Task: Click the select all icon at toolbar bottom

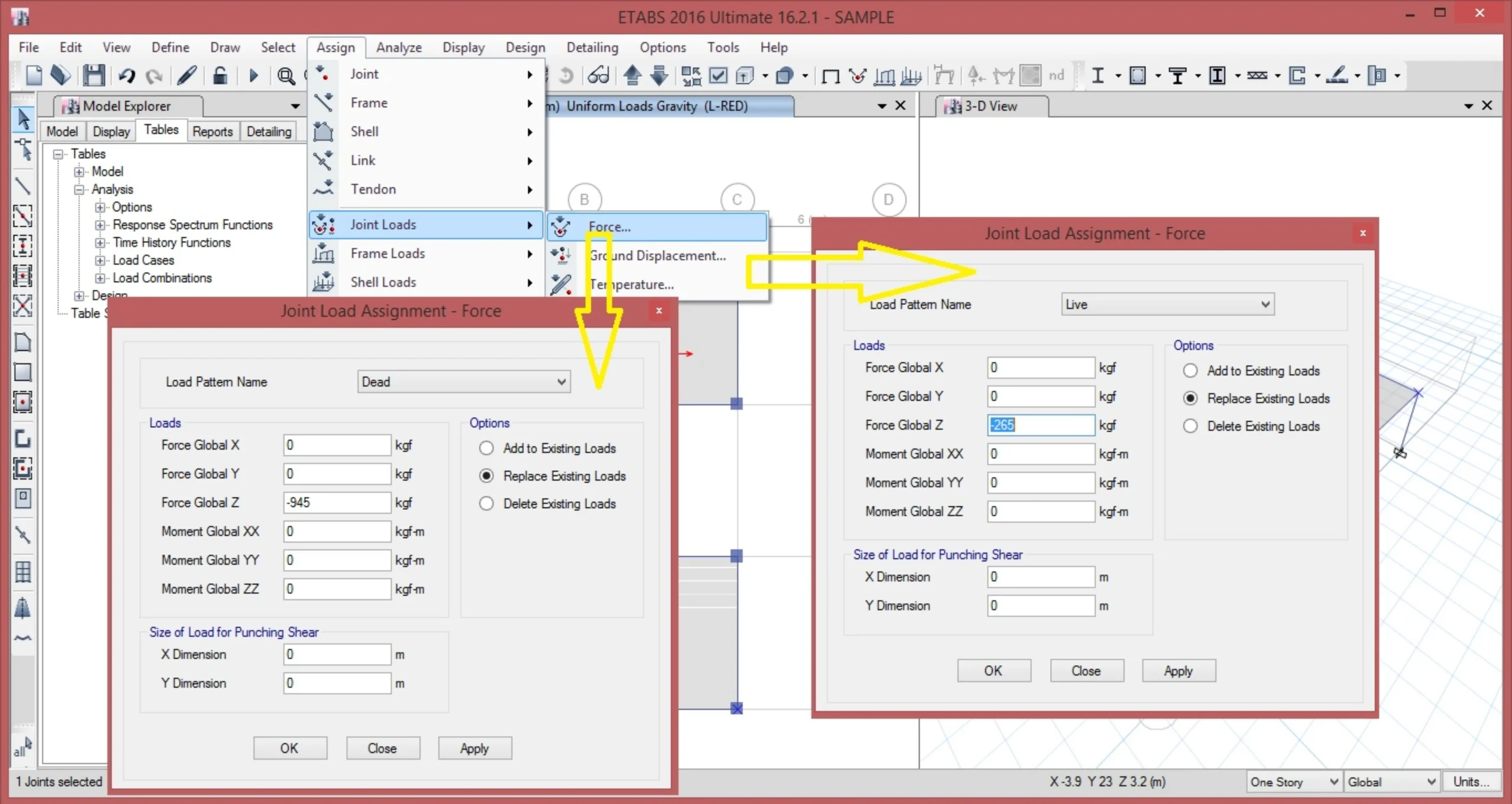Action: (x=22, y=748)
